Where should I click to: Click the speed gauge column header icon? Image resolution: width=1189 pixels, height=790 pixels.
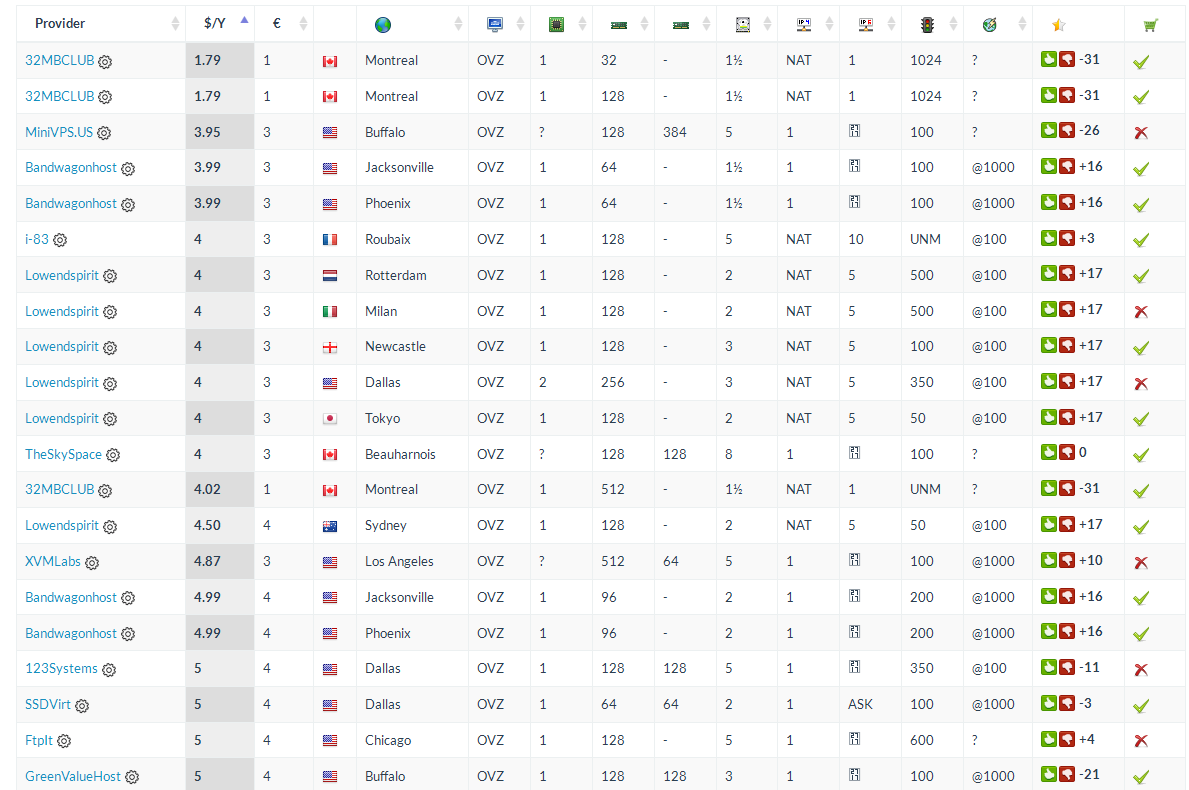coord(989,25)
